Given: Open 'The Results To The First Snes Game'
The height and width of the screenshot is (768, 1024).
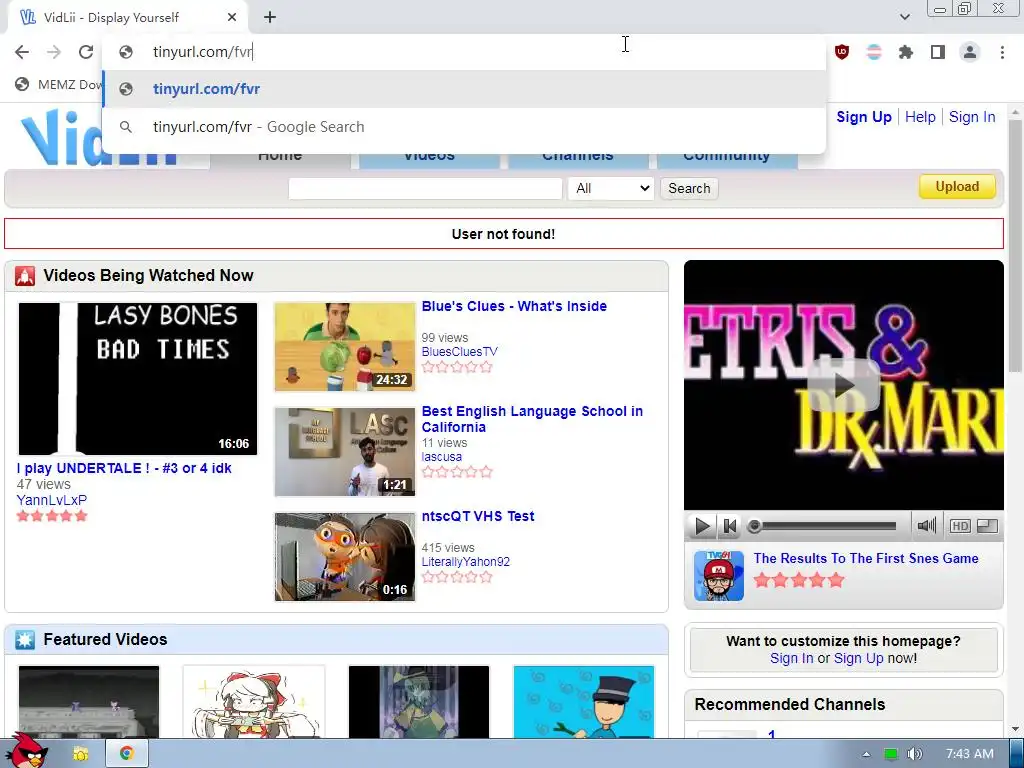Looking at the screenshot, I should (865, 558).
